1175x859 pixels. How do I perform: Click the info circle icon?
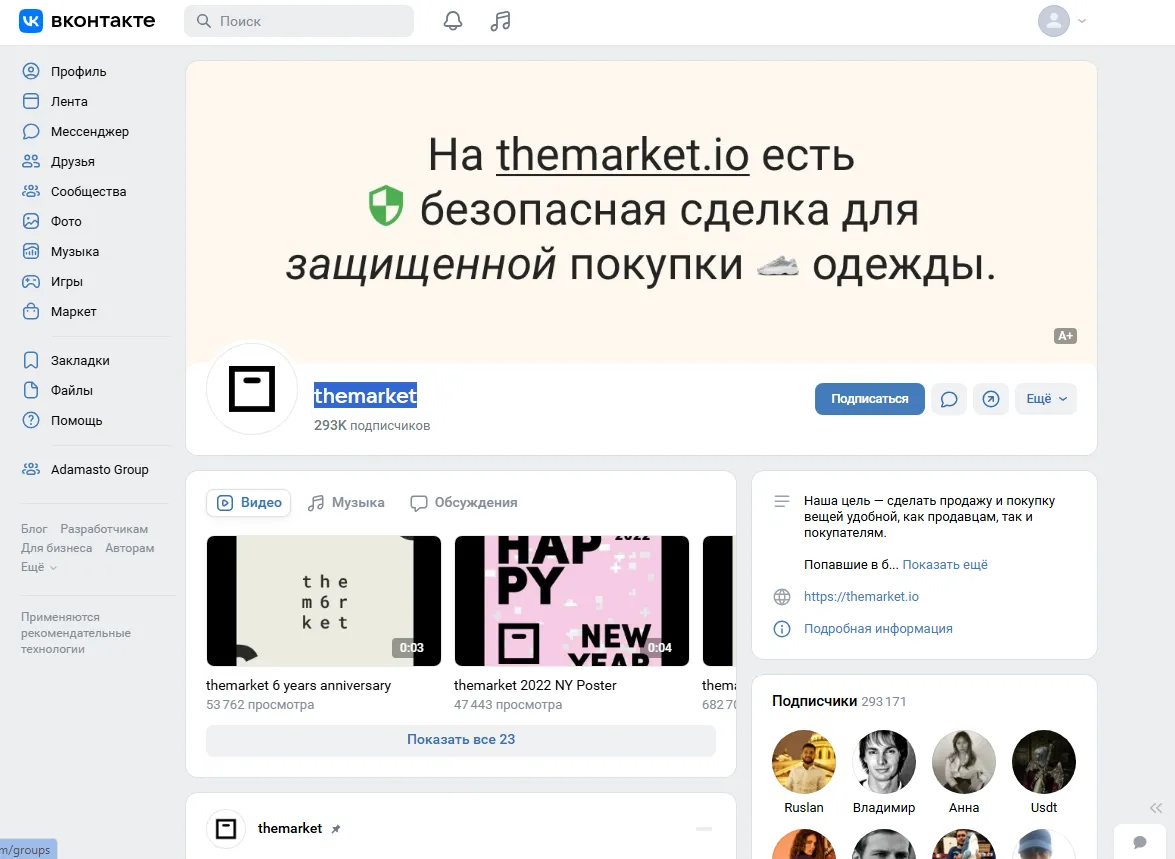(782, 629)
